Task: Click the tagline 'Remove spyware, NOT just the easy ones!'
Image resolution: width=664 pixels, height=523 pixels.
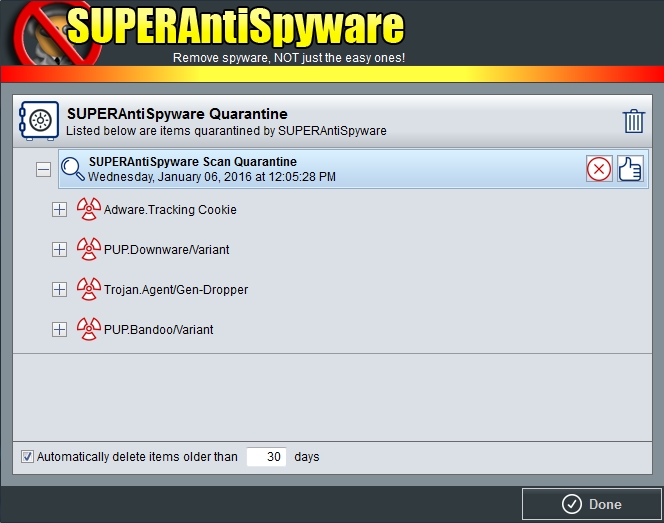Action: click(x=289, y=58)
